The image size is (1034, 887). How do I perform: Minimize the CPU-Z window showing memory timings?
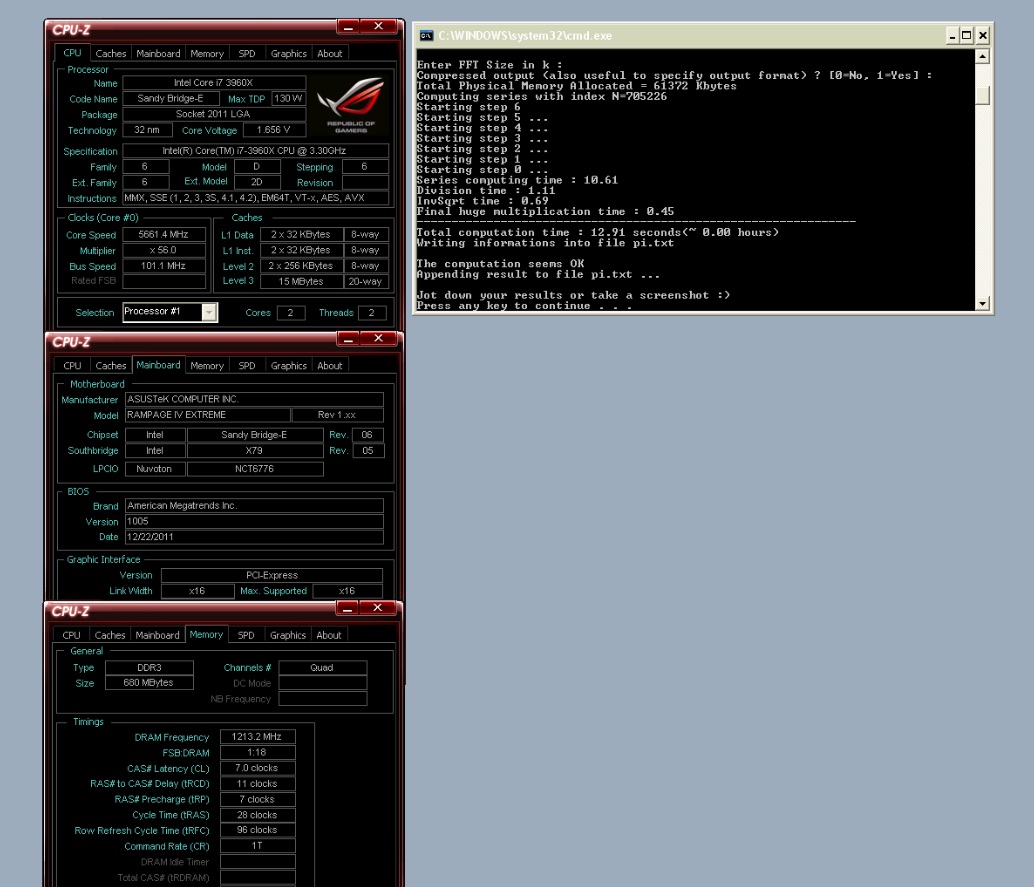click(348, 608)
